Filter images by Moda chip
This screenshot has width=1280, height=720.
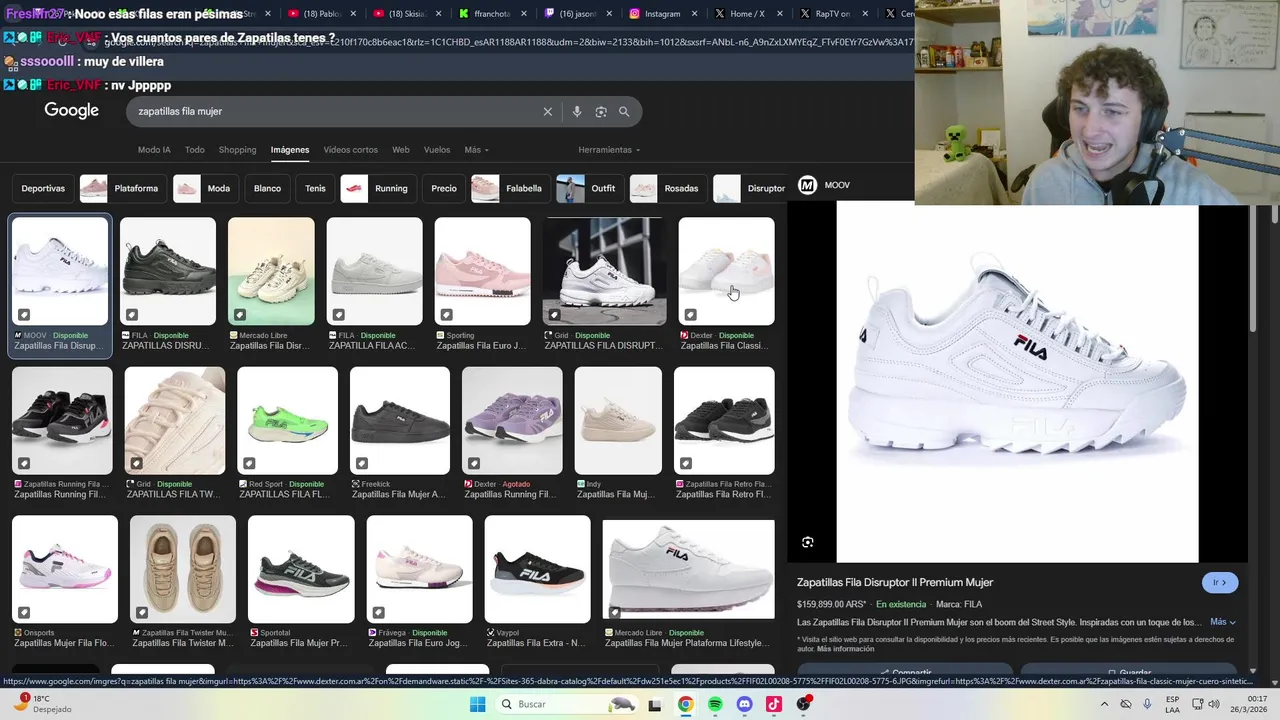[x=206, y=188]
